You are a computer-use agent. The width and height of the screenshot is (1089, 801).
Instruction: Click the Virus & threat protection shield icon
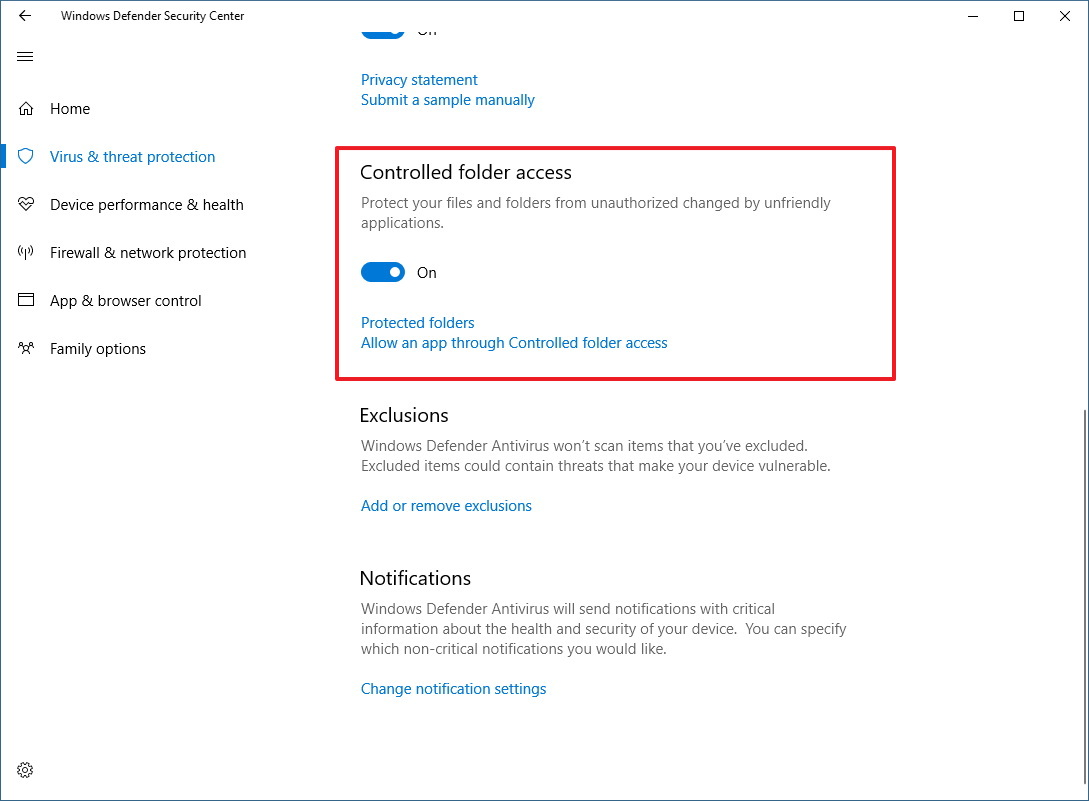click(x=26, y=156)
